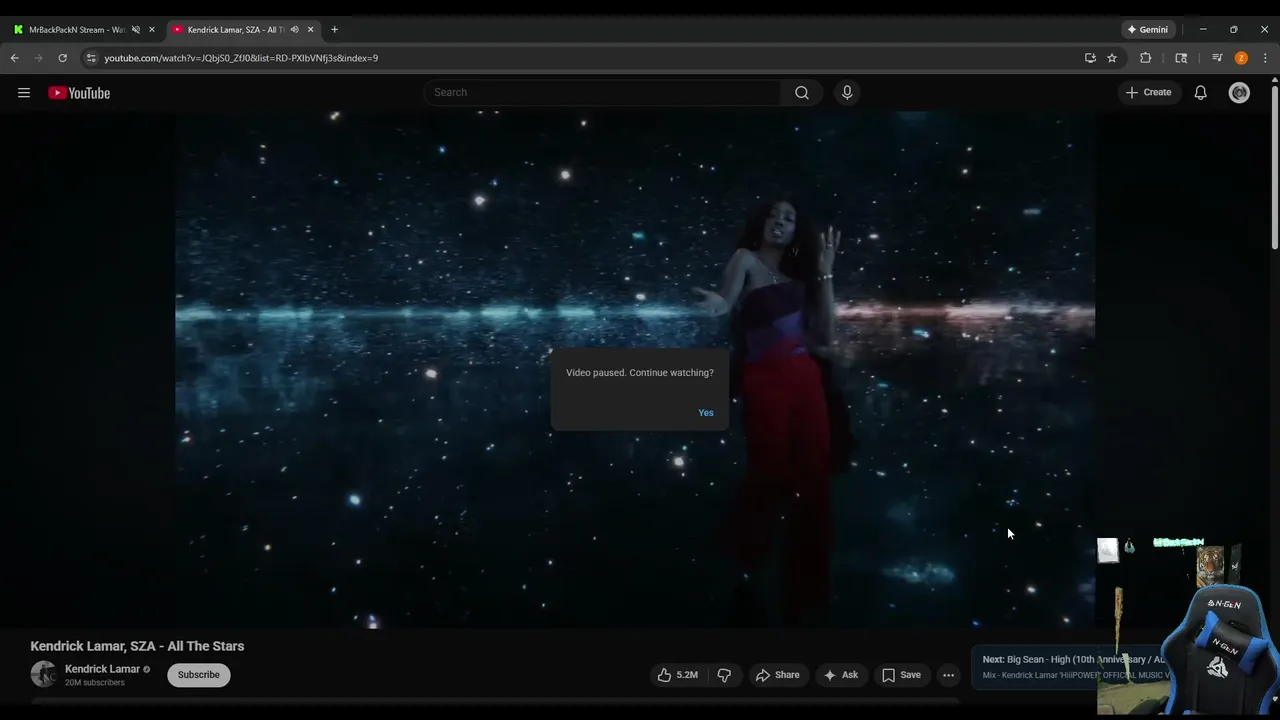Open the Ask AI button
The height and width of the screenshot is (720, 1280).
point(840,675)
